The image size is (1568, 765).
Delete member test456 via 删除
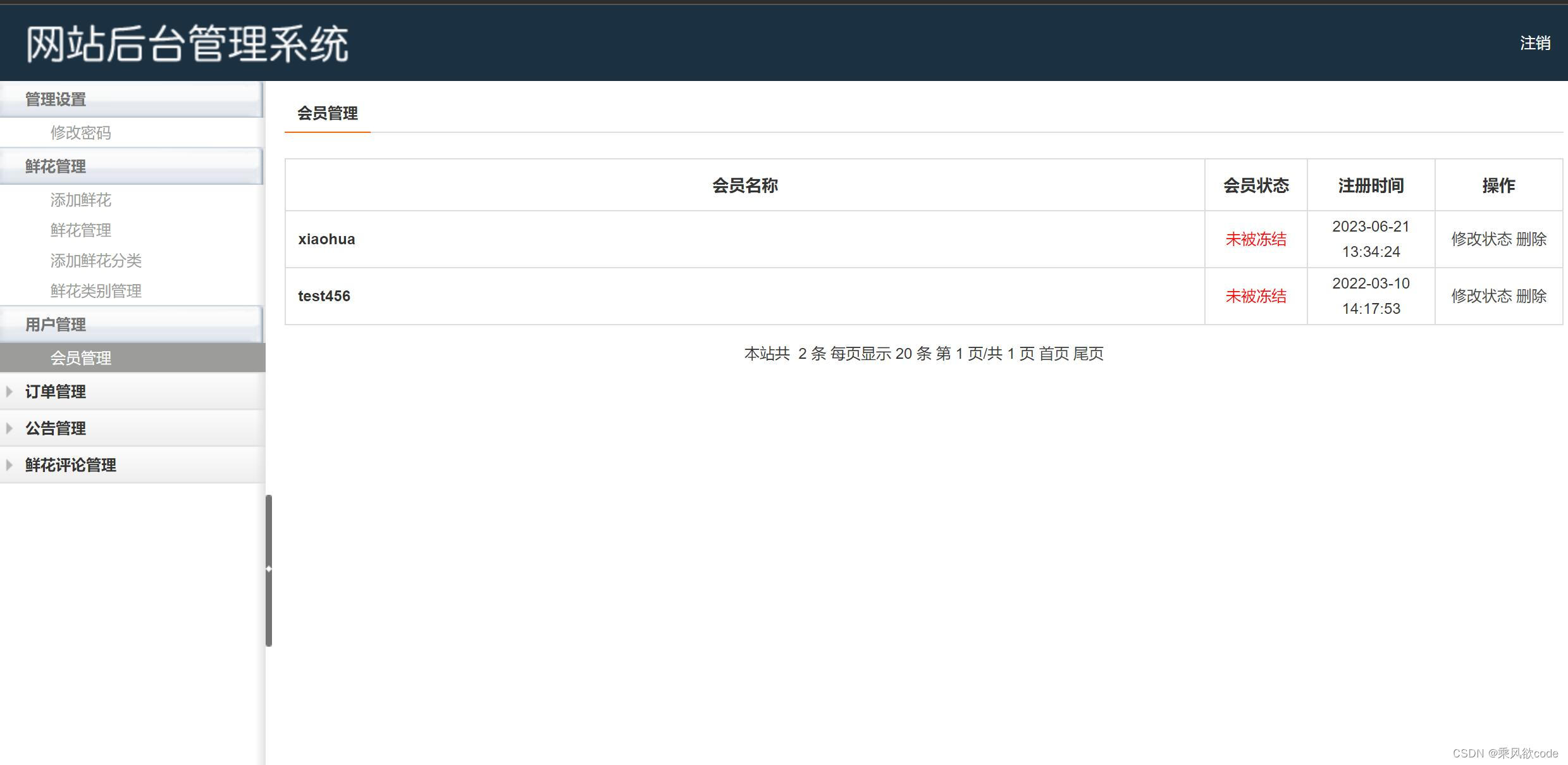click(1531, 296)
